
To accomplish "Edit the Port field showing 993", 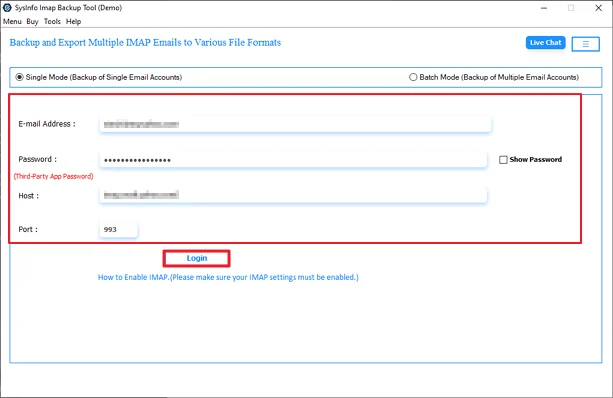I will [x=118, y=229].
